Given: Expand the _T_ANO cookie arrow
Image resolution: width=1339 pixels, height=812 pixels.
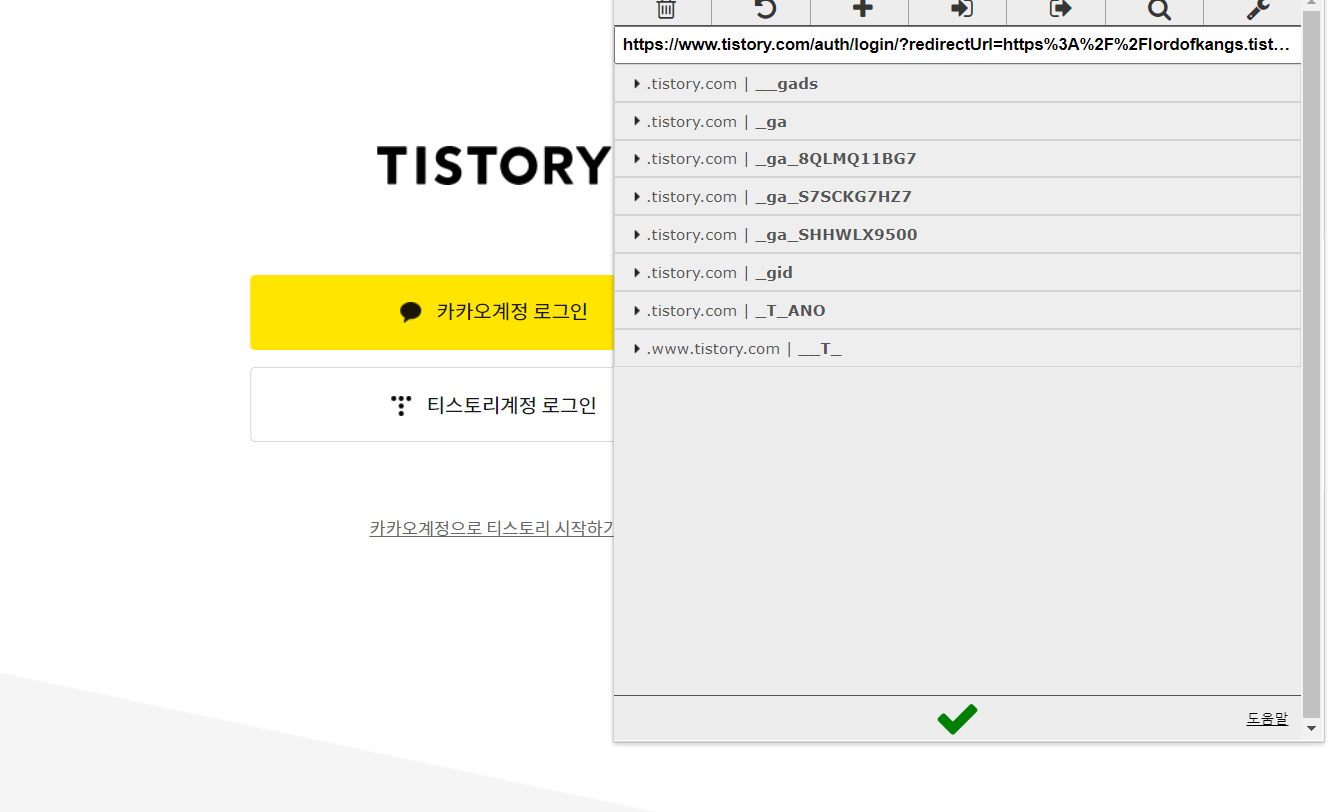Looking at the screenshot, I should click(x=637, y=311).
